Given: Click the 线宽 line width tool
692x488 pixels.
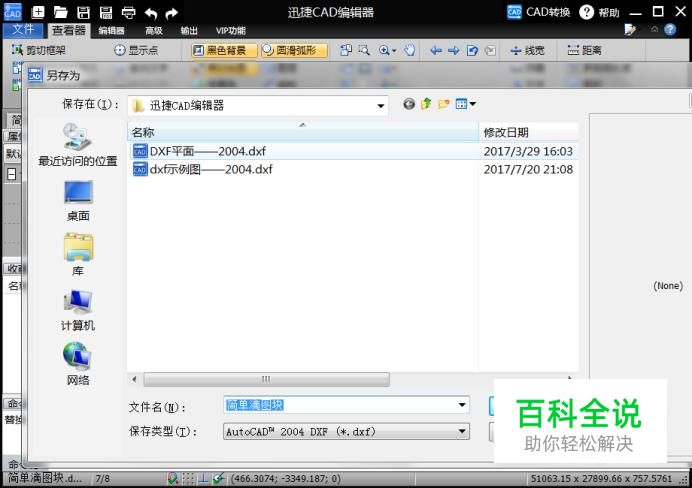Looking at the screenshot, I should point(527,50).
